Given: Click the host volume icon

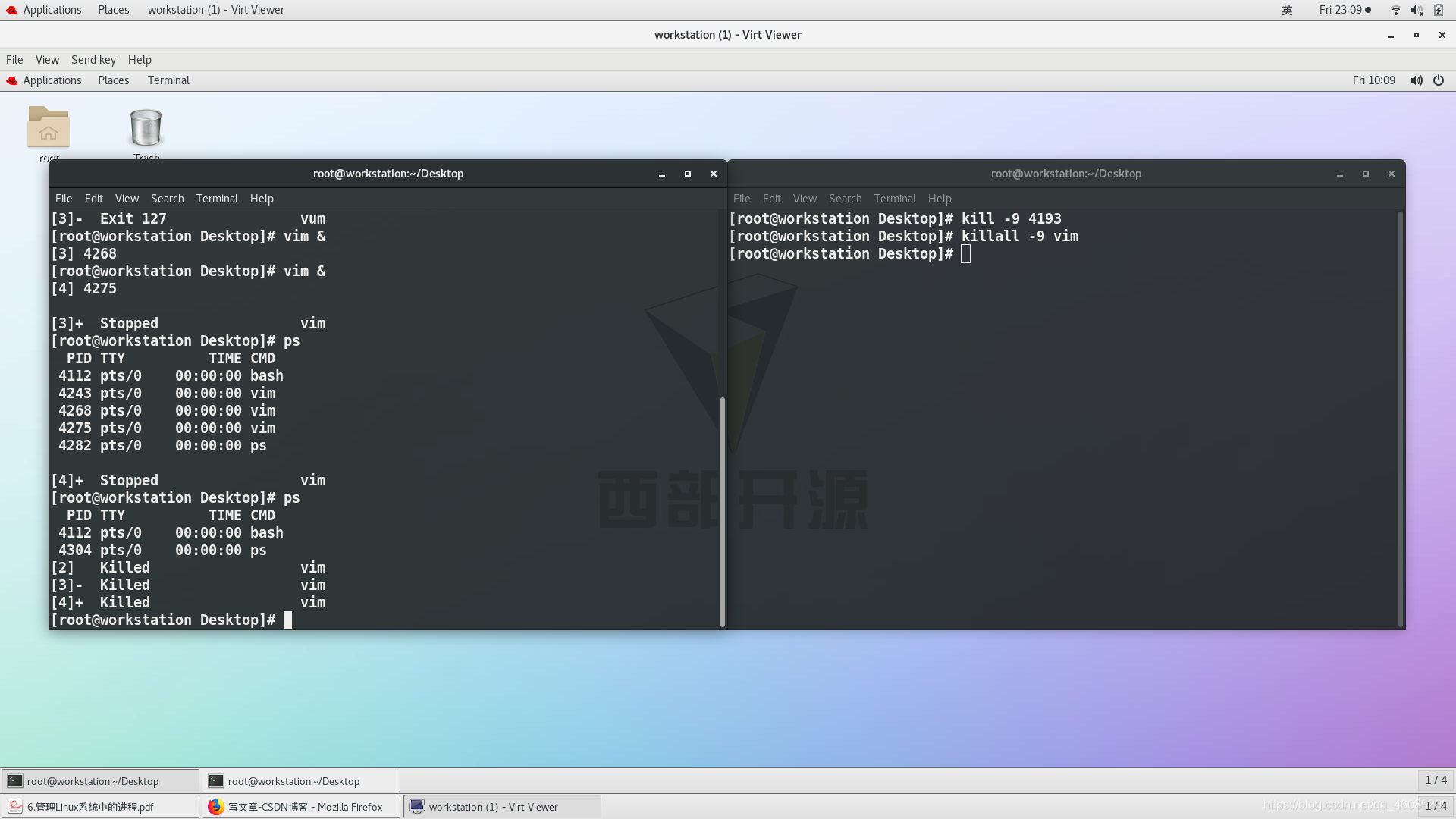Looking at the screenshot, I should tap(1417, 10).
